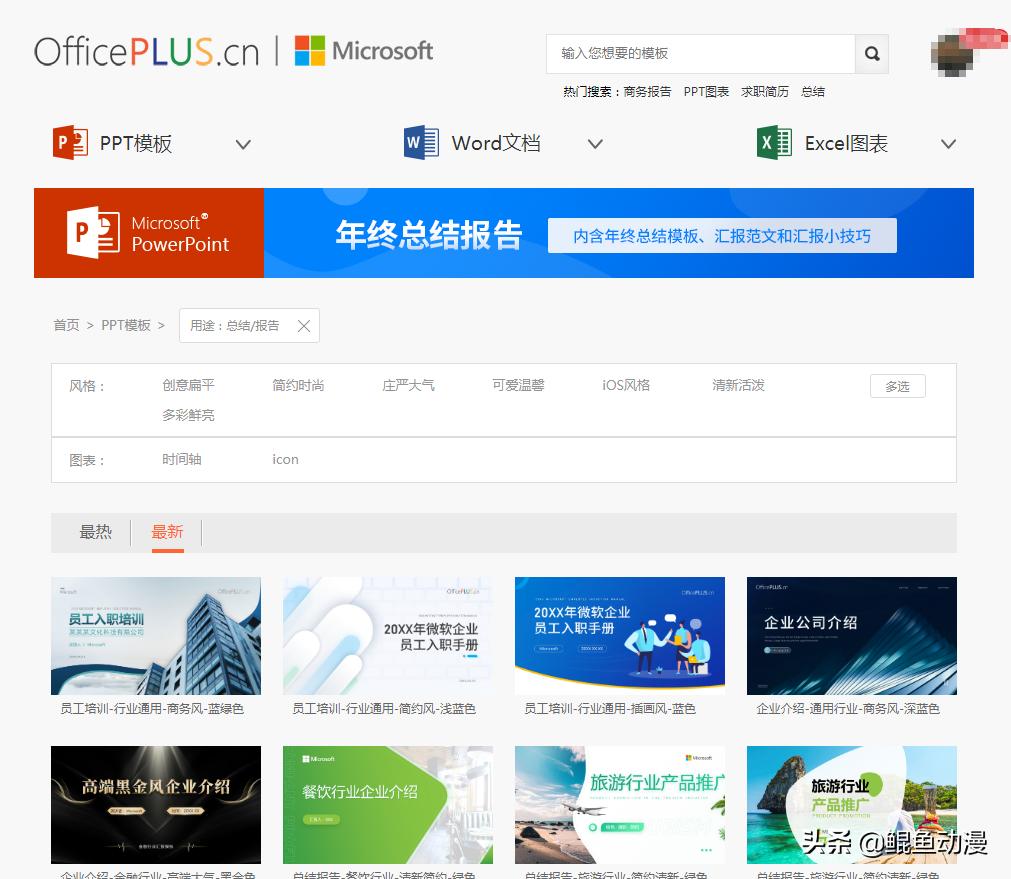Screen dimensions: 1011x879
Task: Filter by style 多彩鲜亮
Action: pos(188,415)
